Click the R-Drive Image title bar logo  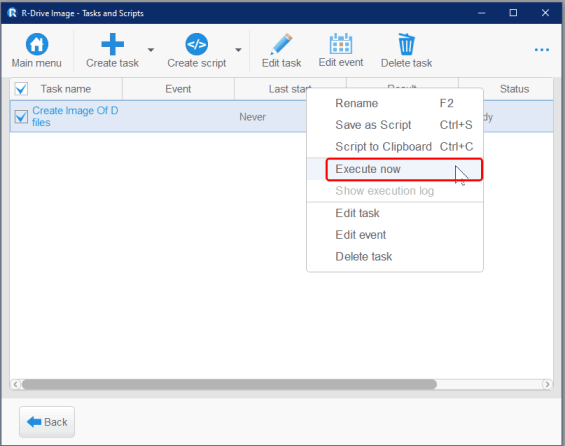pyautogui.click(x=12, y=13)
